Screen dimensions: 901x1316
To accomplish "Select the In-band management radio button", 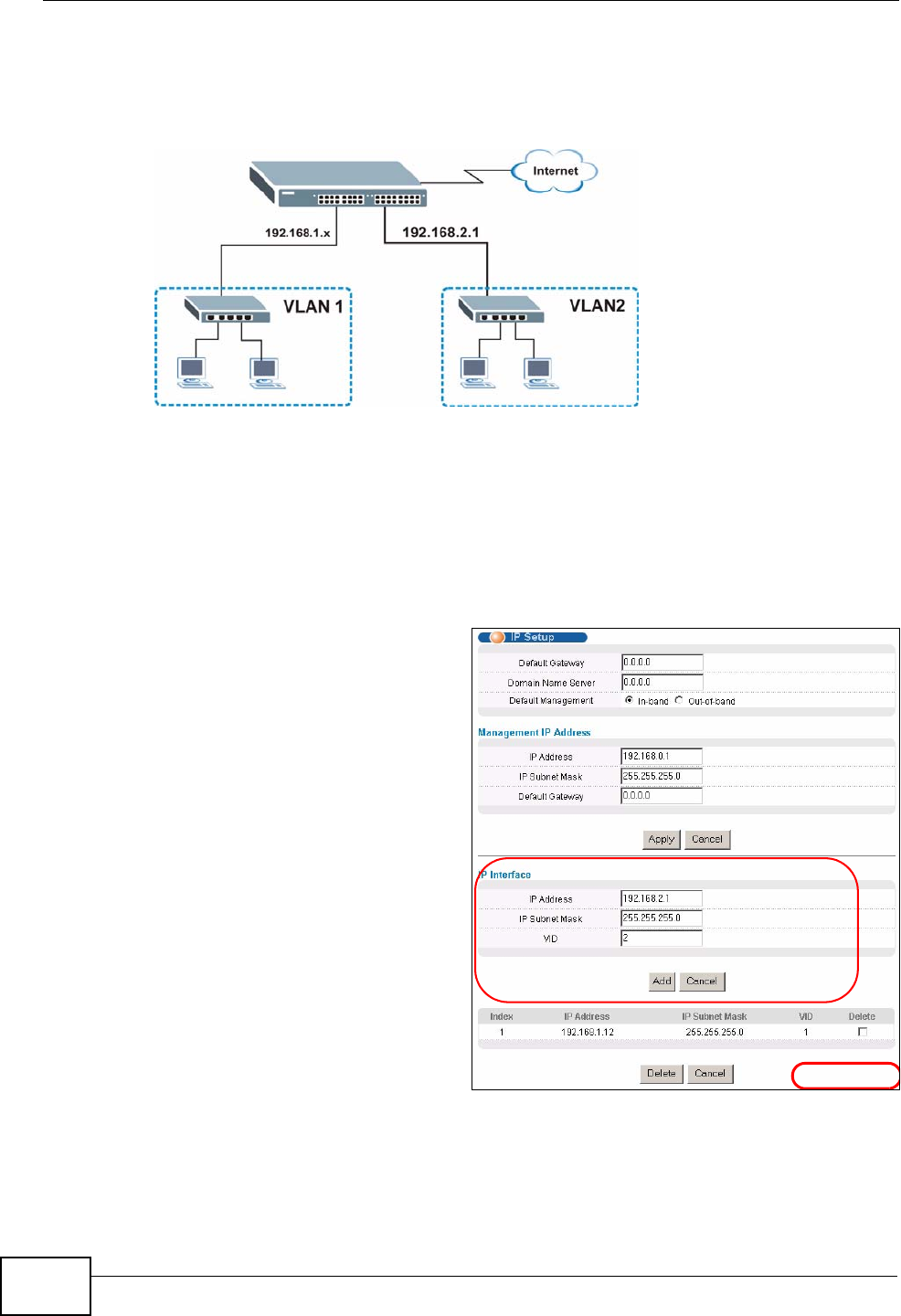I will click(x=629, y=701).
